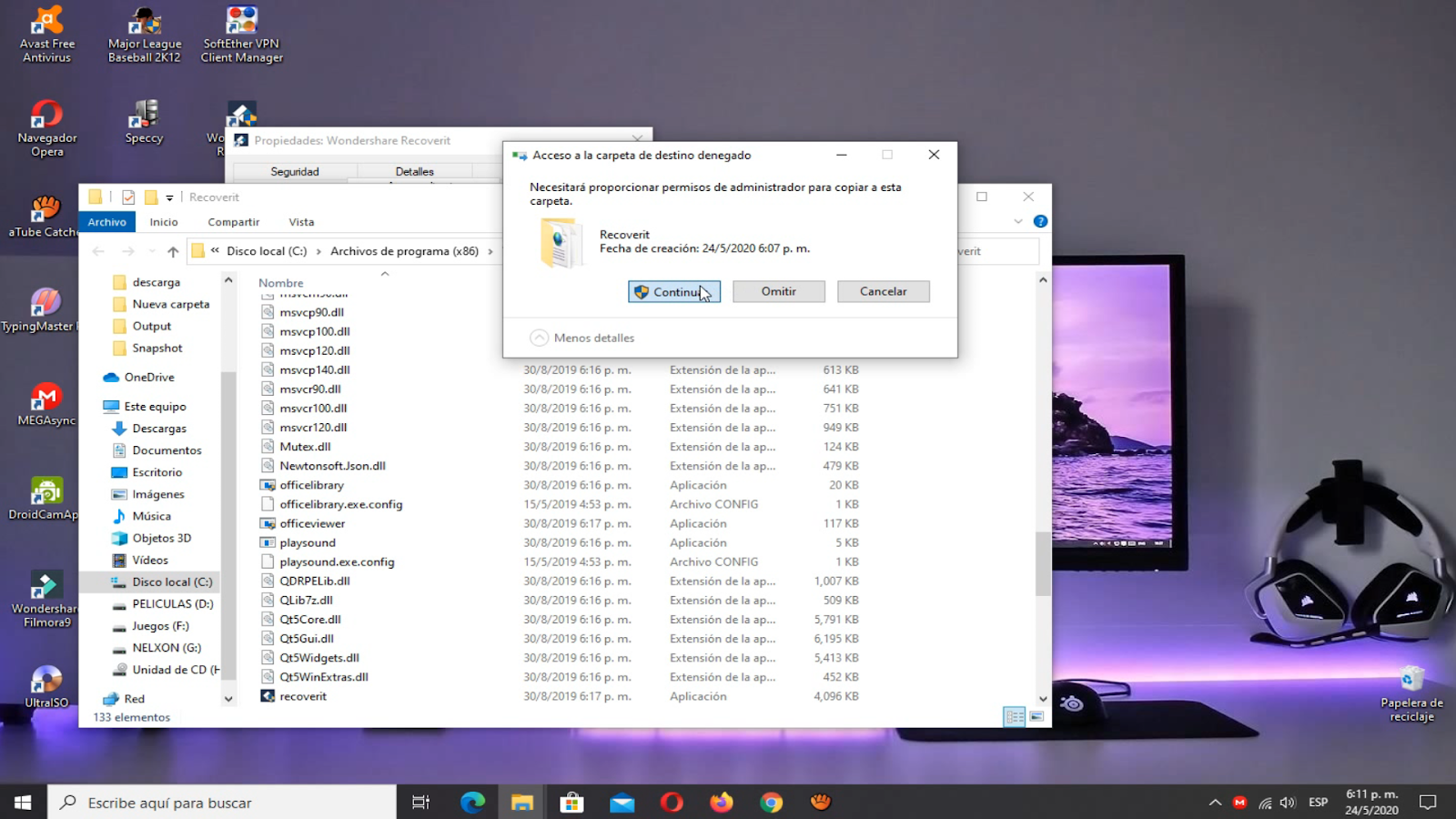Viewport: 1456px width, 819px height.
Task: Select playsound.exe.config file
Action: coord(337,562)
